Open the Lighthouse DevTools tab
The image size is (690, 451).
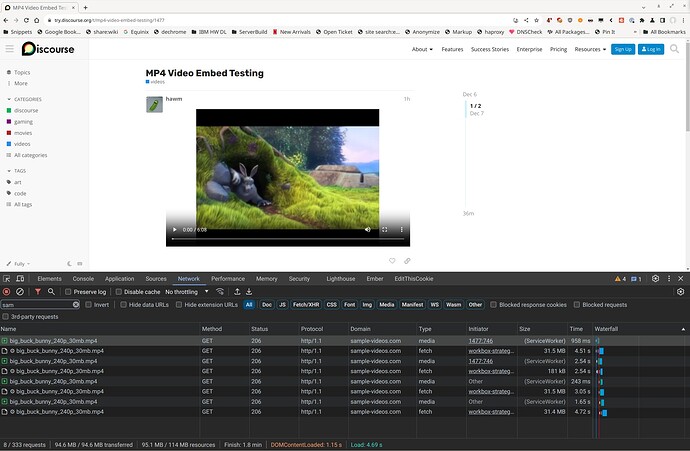click(x=341, y=279)
